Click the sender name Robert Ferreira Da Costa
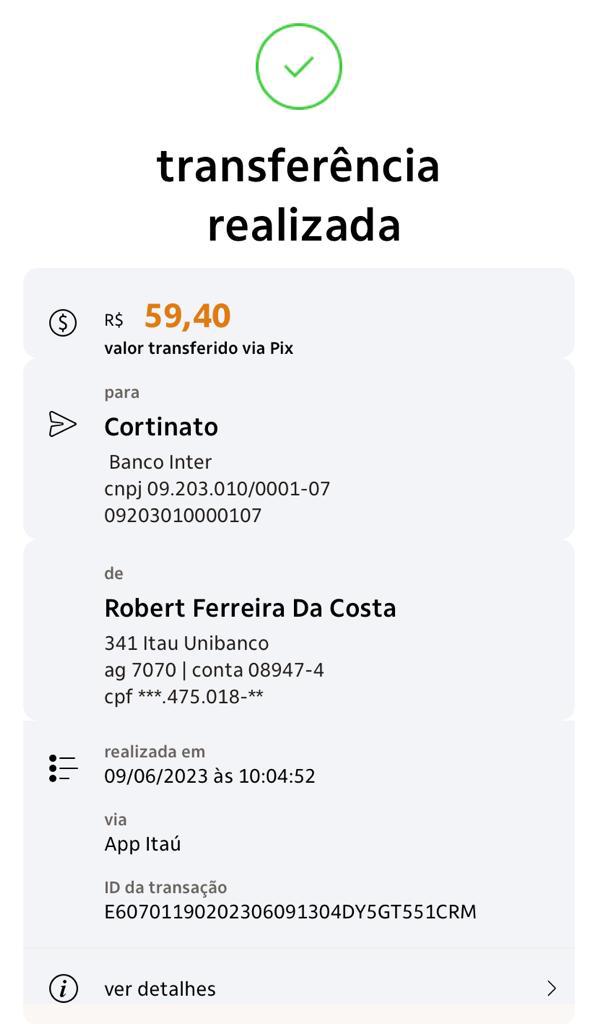Image resolution: width=598 pixels, height=1024 pixels. coord(250,608)
